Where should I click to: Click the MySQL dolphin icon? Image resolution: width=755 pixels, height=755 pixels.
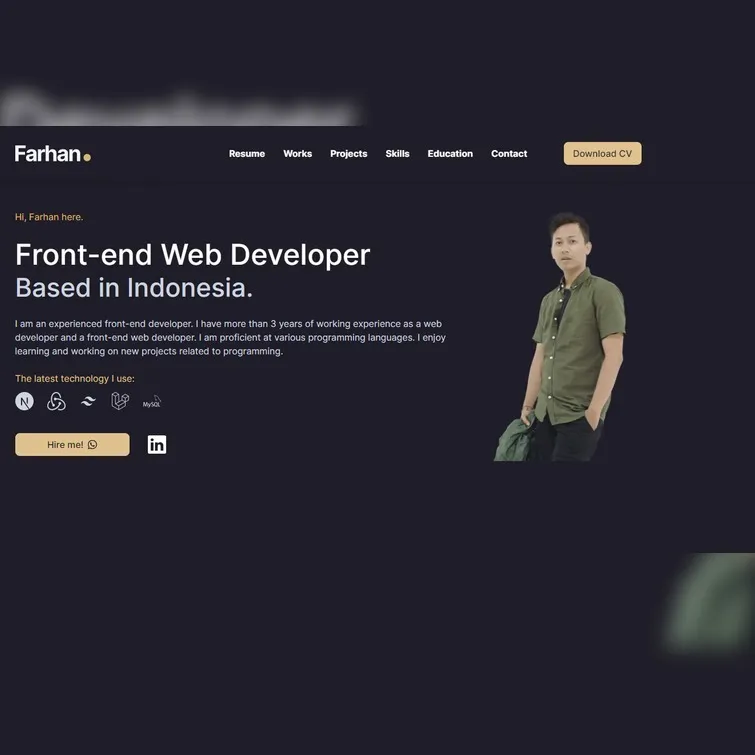[152, 402]
